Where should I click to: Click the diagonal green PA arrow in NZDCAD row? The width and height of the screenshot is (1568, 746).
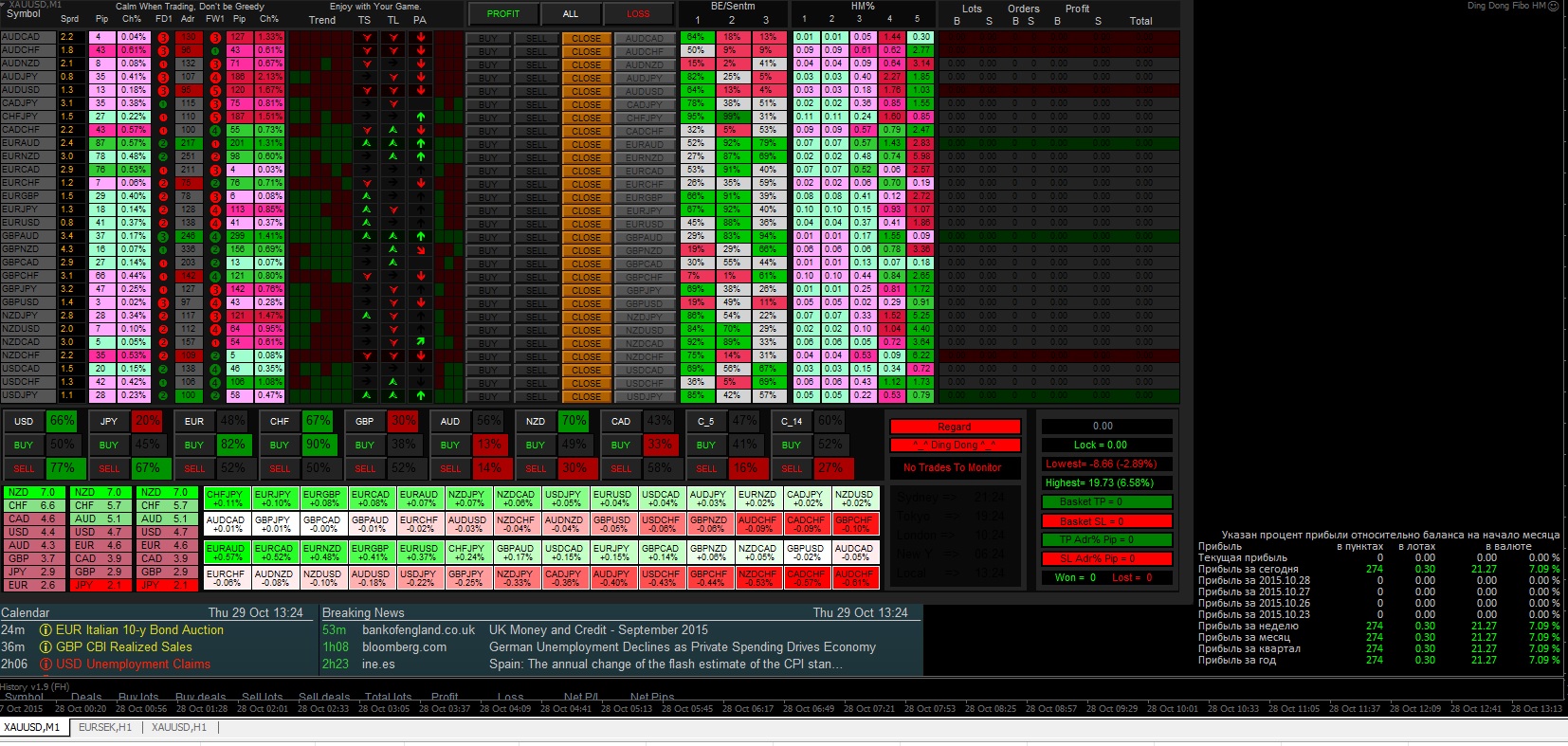click(421, 343)
